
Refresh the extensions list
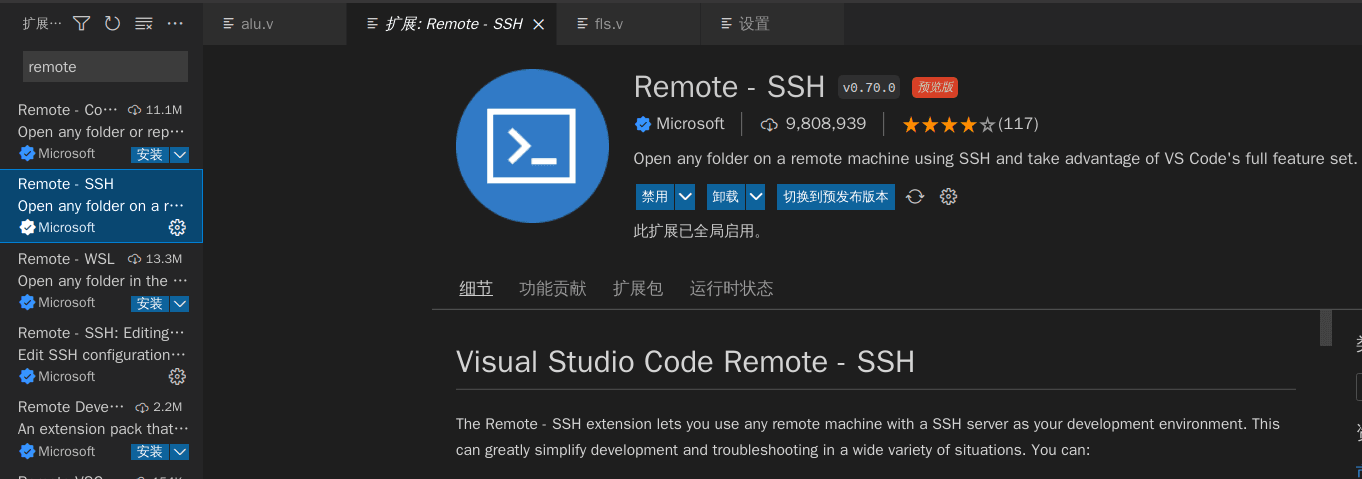tap(112, 23)
